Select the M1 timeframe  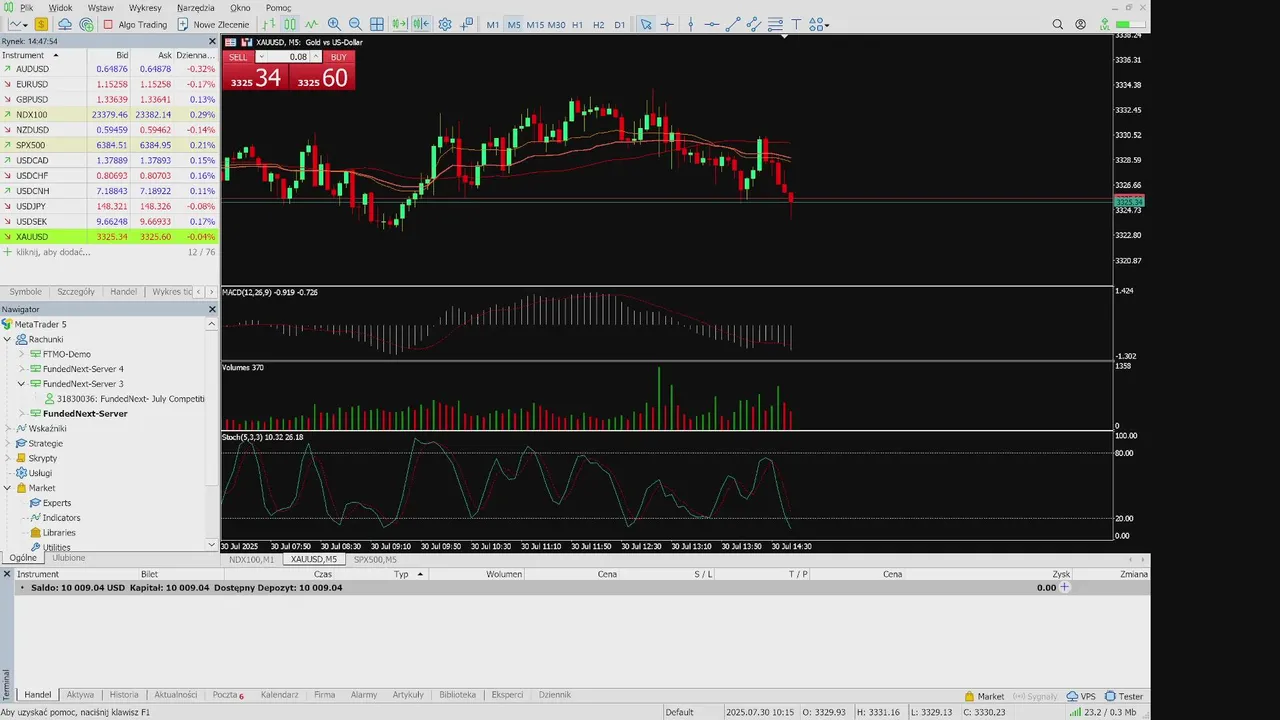click(493, 25)
